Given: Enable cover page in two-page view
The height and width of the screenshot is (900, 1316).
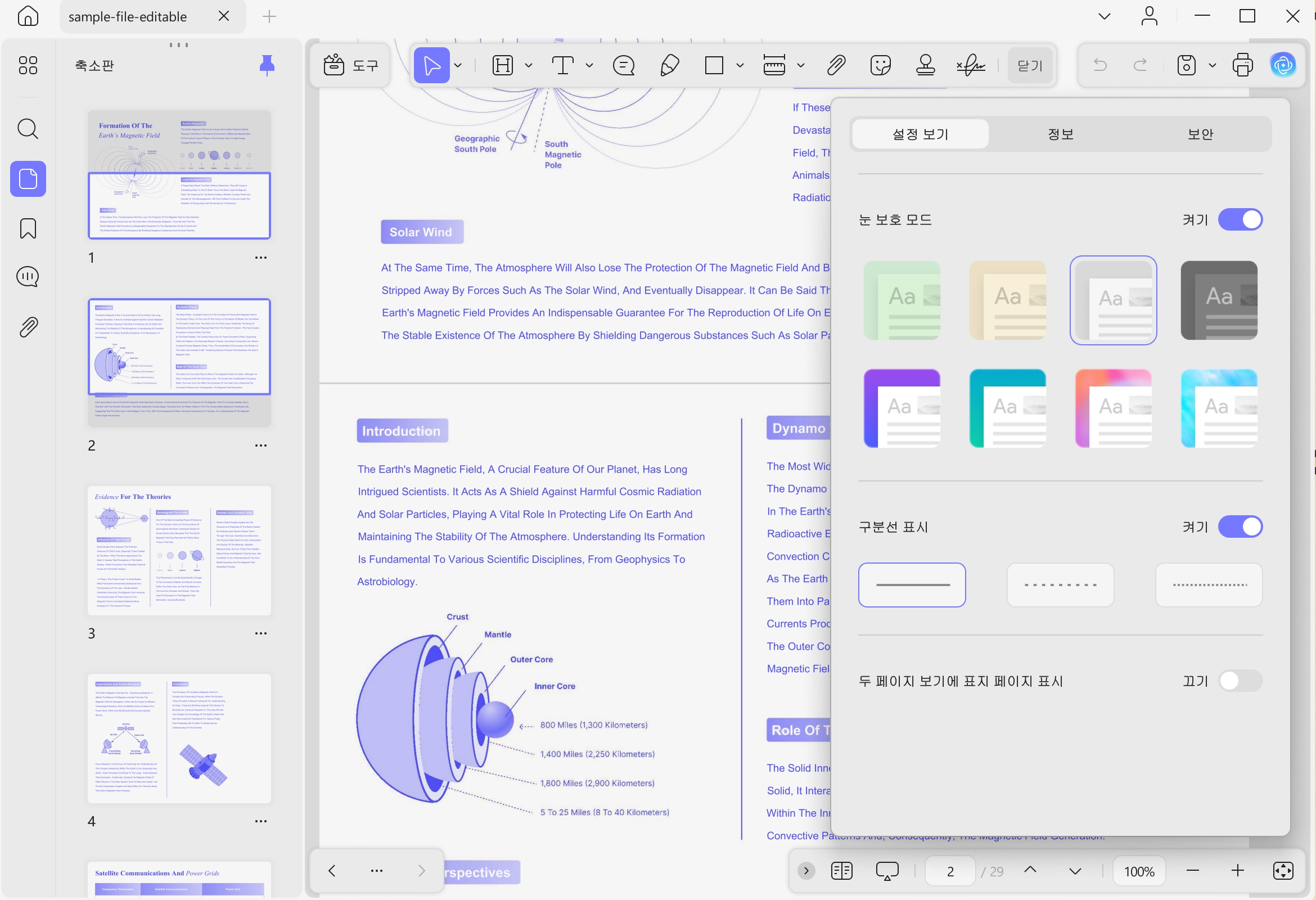Looking at the screenshot, I should pyautogui.click(x=1240, y=681).
